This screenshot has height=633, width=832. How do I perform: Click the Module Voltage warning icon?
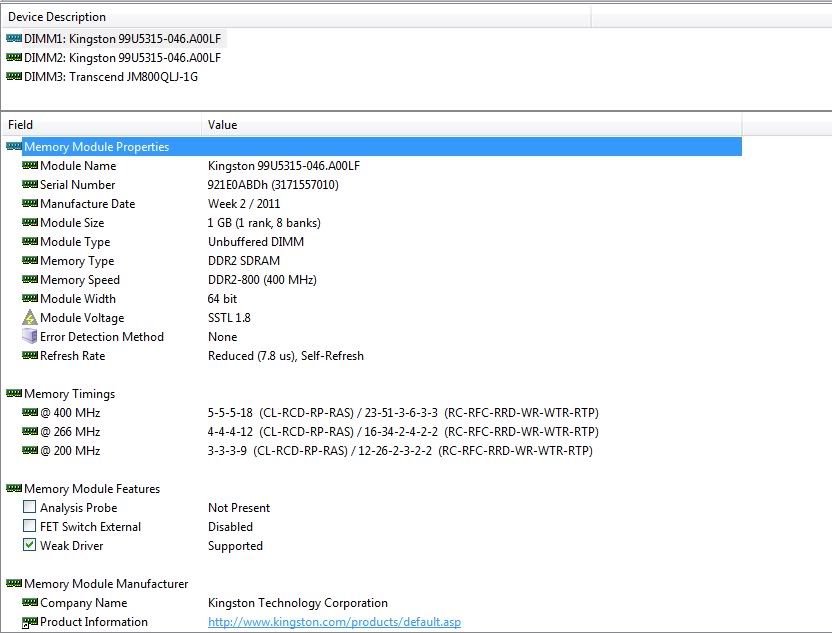coord(30,317)
